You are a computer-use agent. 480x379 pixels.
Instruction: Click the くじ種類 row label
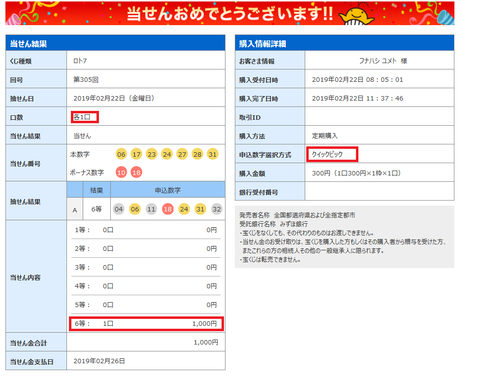coord(21,61)
